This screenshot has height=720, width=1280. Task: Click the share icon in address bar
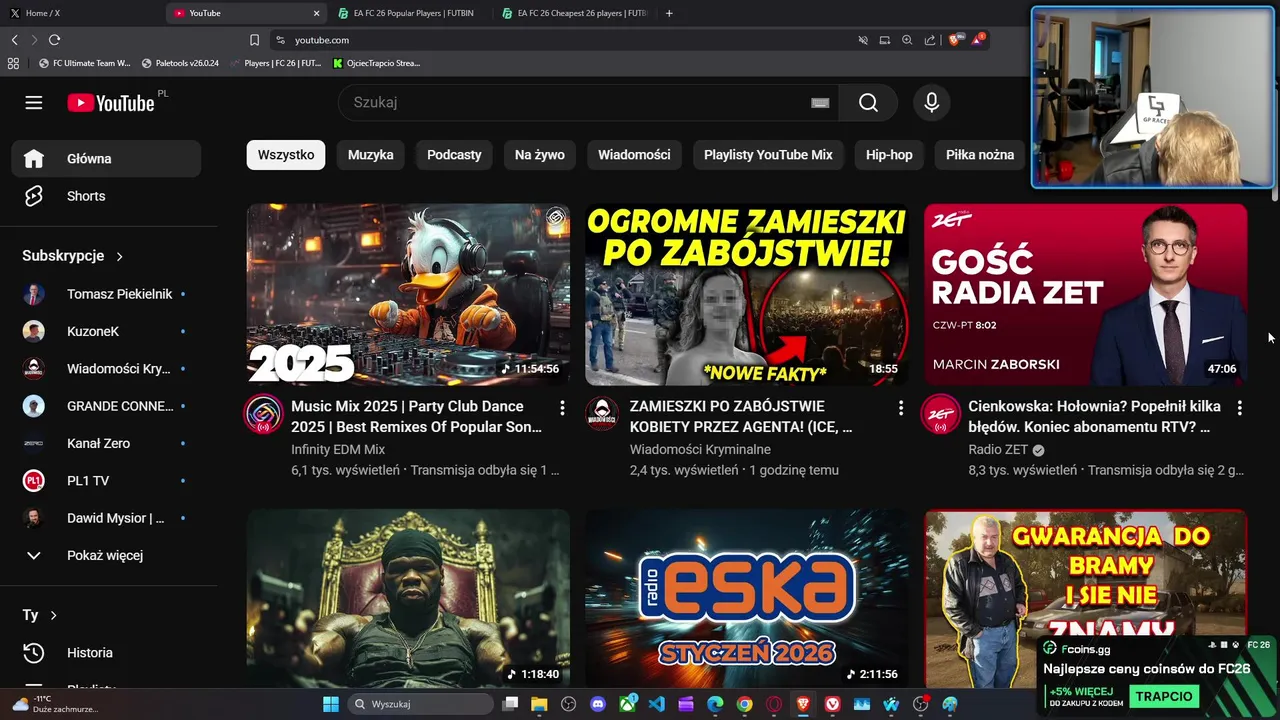(930, 40)
